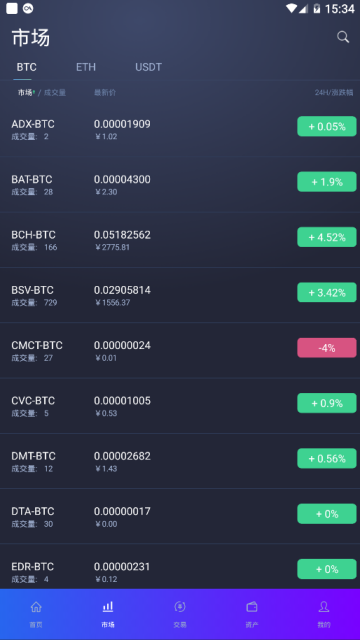
Task: Switch to the USDT tab
Action: pos(148,67)
